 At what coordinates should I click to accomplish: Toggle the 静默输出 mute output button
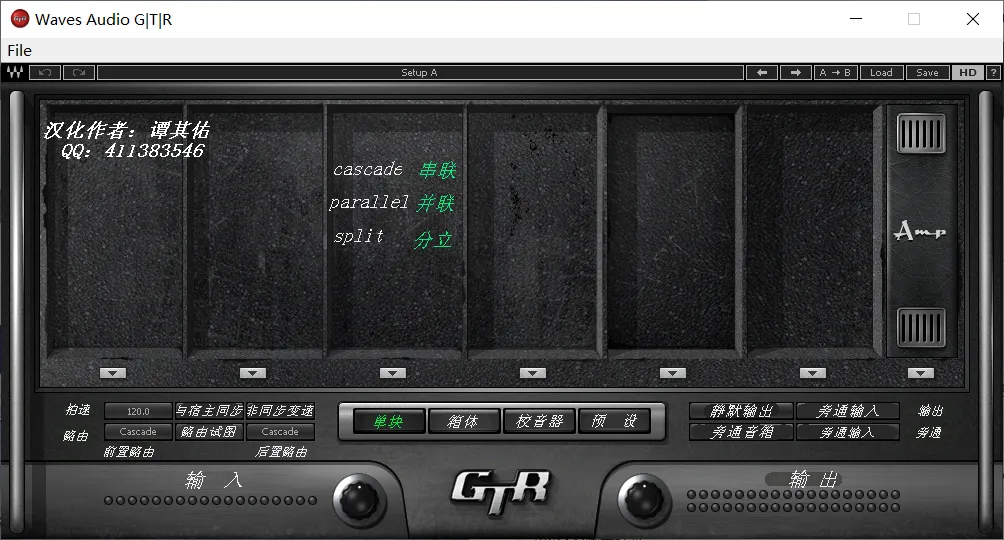[741, 411]
